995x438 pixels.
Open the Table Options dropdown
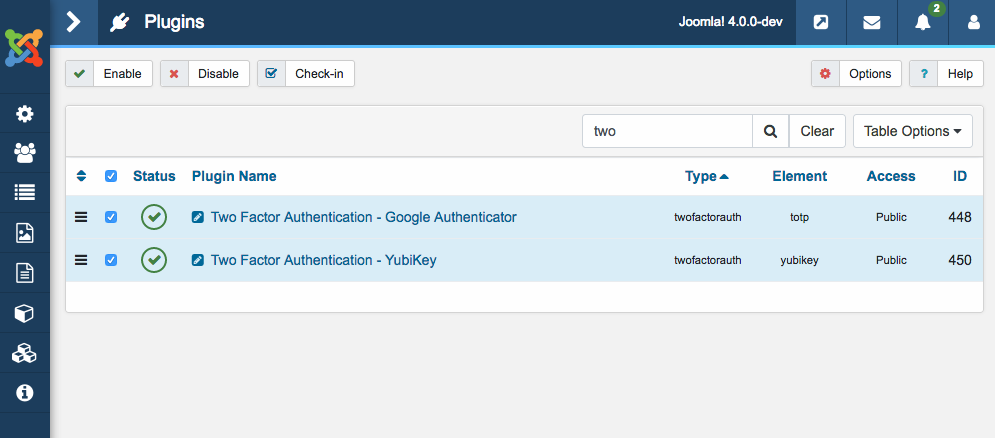[x=913, y=131]
